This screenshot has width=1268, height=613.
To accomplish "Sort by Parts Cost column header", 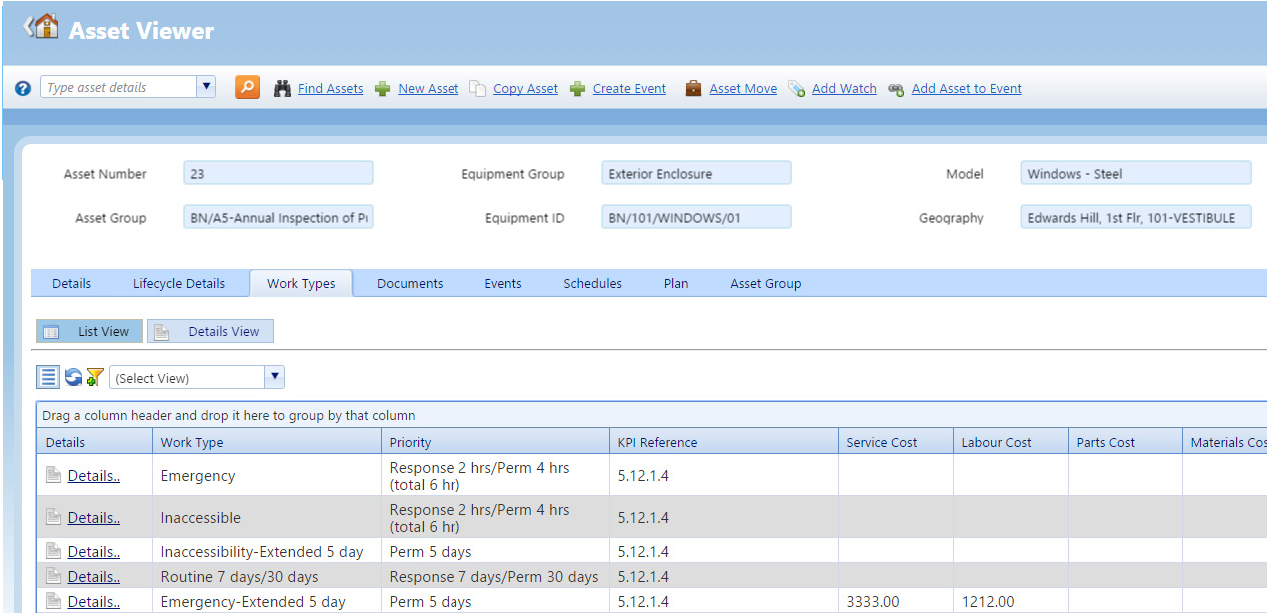I will [1126, 442].
